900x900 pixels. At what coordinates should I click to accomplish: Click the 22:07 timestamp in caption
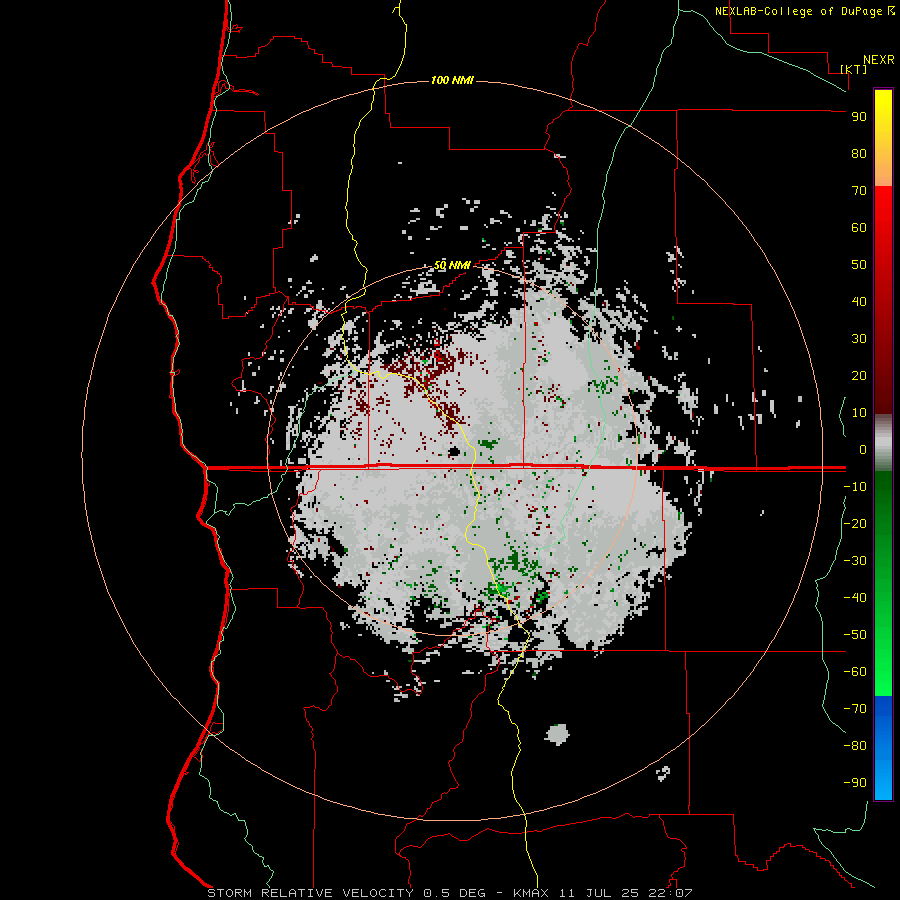coord(670,893)
